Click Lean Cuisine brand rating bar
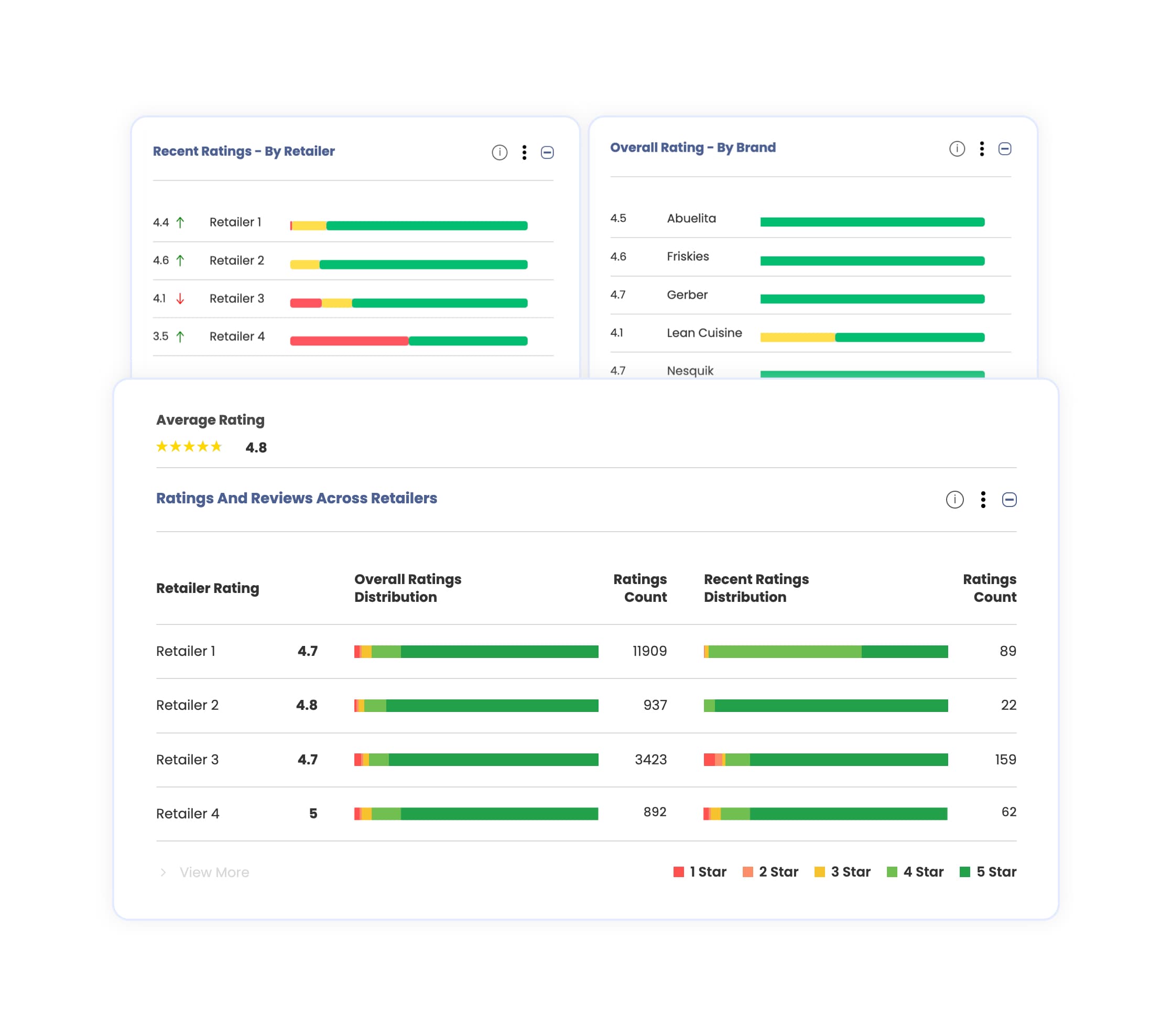 pos(872,337)
